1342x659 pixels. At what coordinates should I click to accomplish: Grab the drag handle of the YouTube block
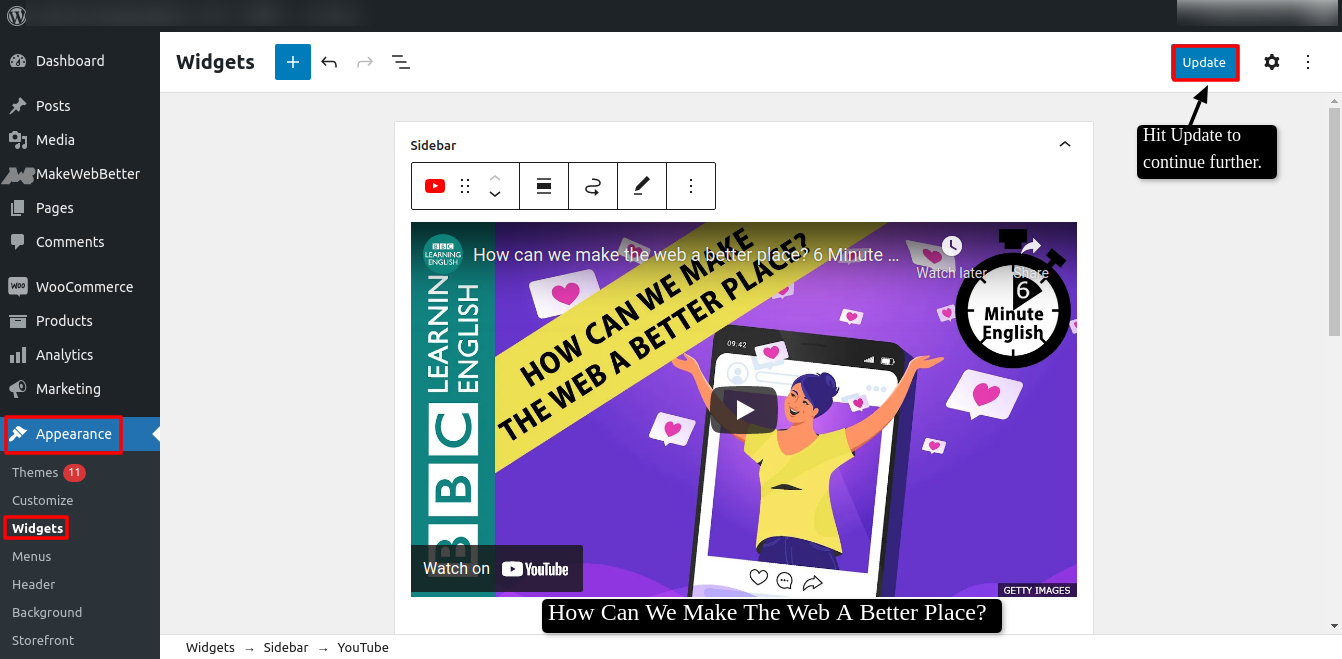click(464, 185)
